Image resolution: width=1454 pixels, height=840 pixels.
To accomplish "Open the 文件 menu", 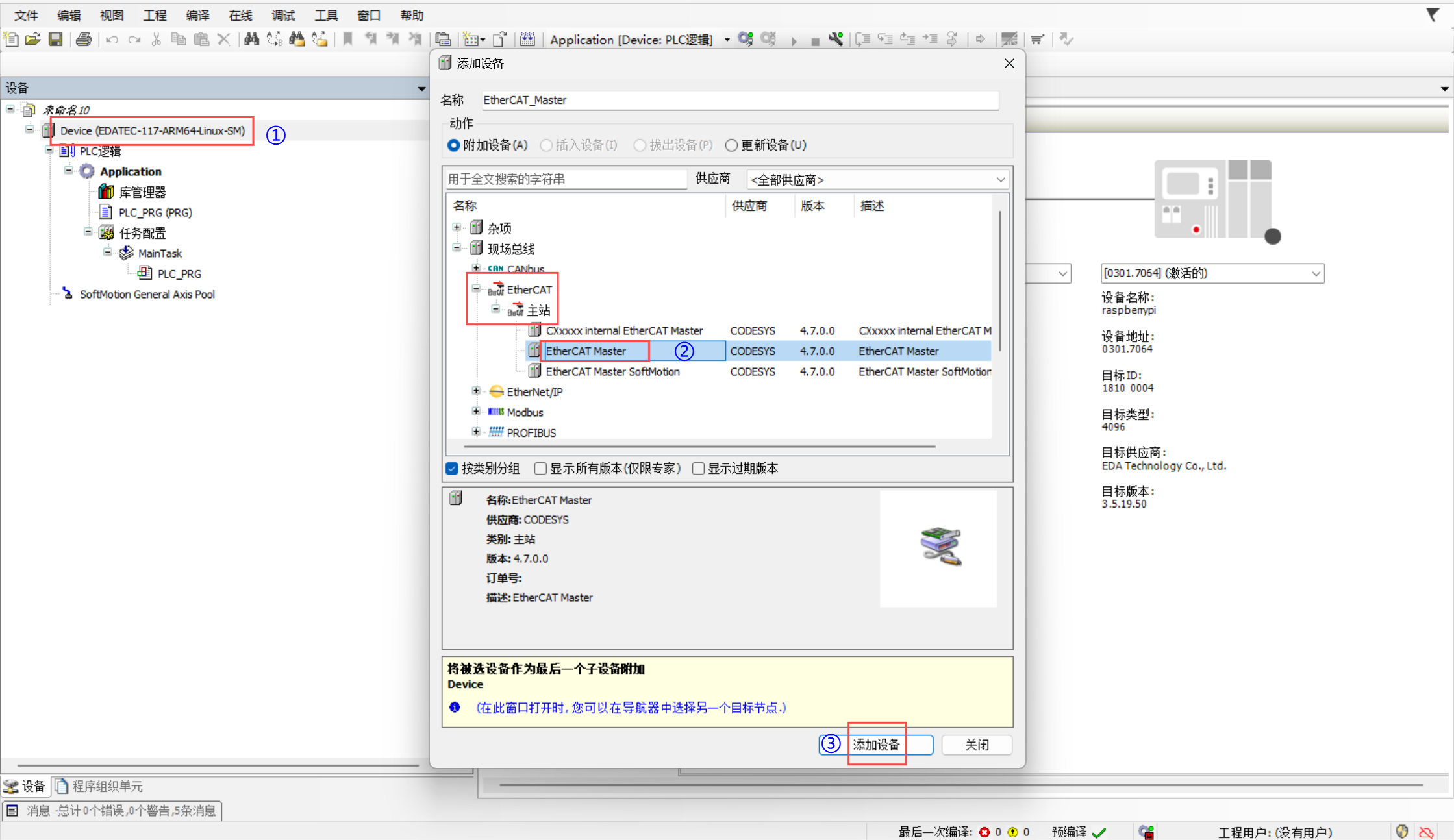I will click(26, 15).
